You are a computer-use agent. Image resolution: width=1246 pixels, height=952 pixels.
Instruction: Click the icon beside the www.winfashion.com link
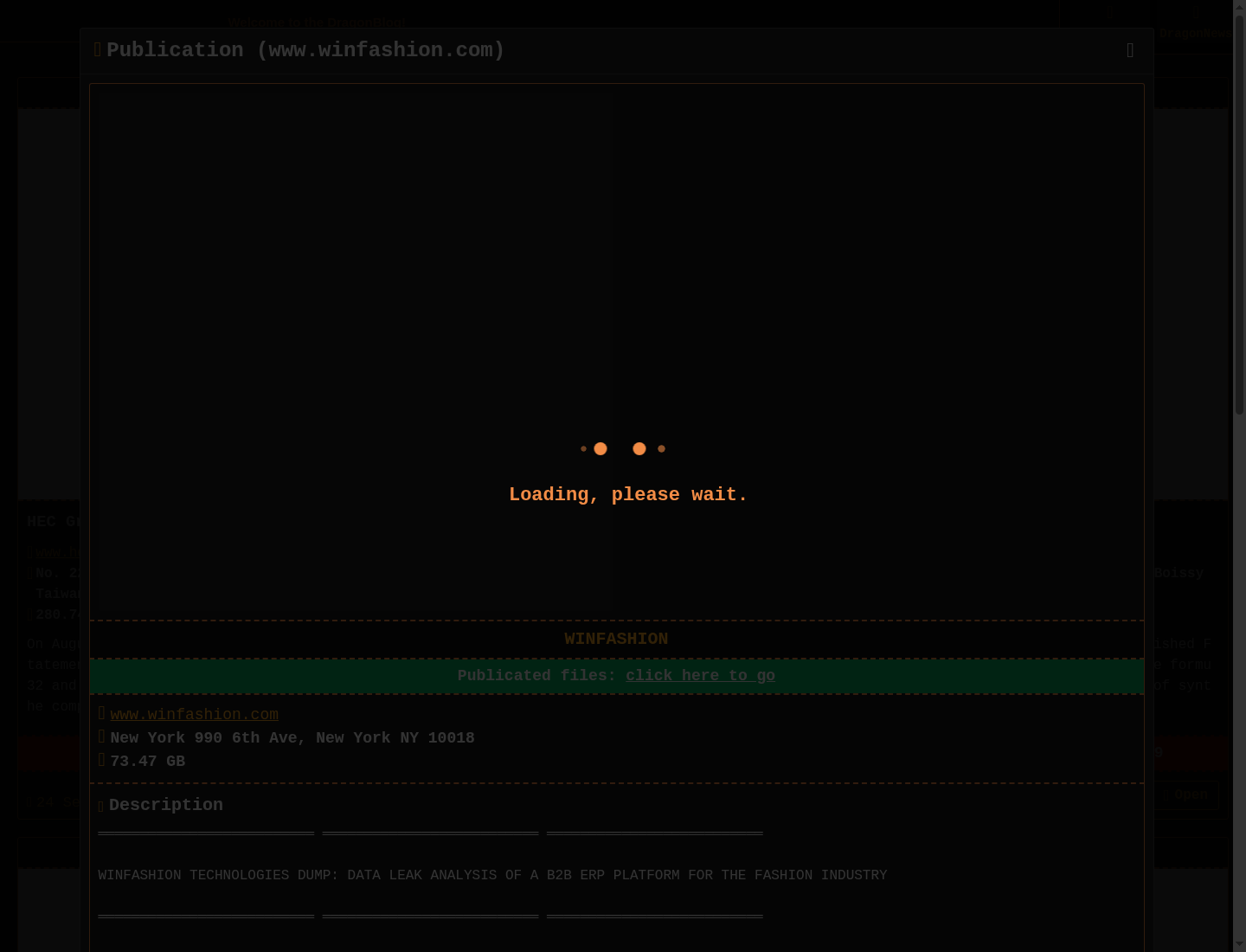101,713
